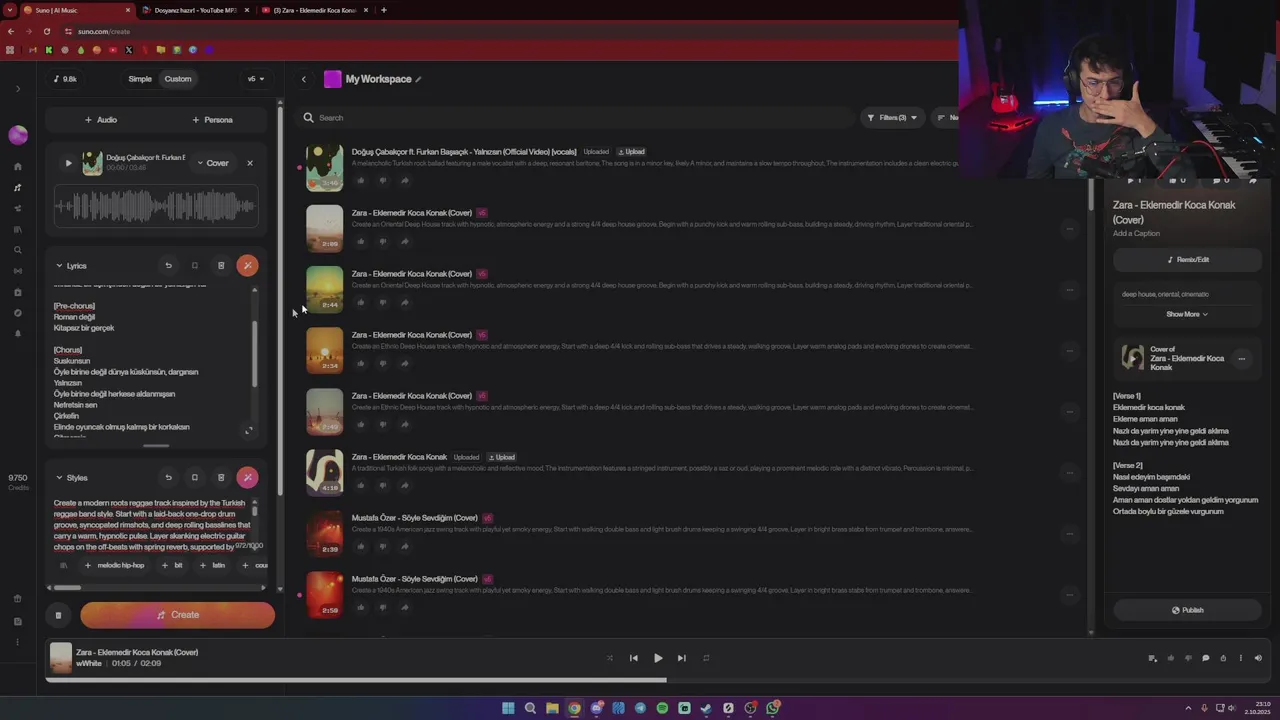The width and height of the screenshot is (1280, 720).
Task: Like the now-playing track in player
Action: pos(1171,658)
